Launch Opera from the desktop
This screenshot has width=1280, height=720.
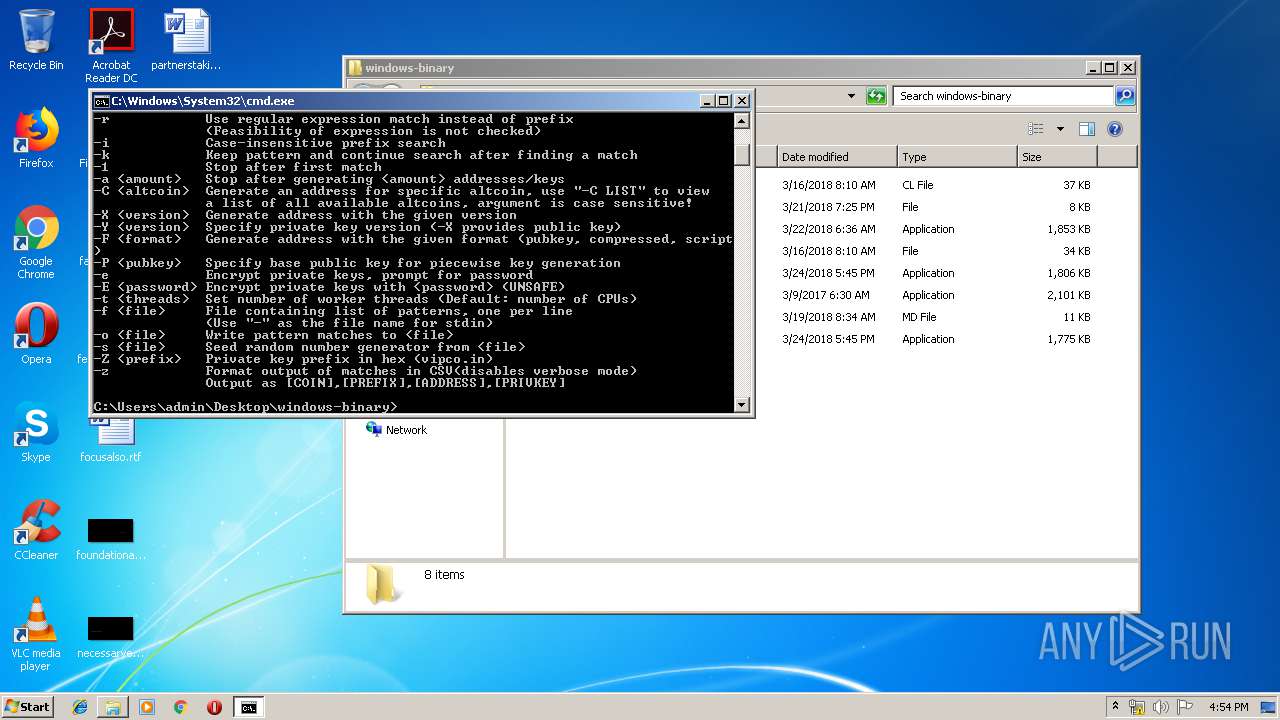click(36, 333)
